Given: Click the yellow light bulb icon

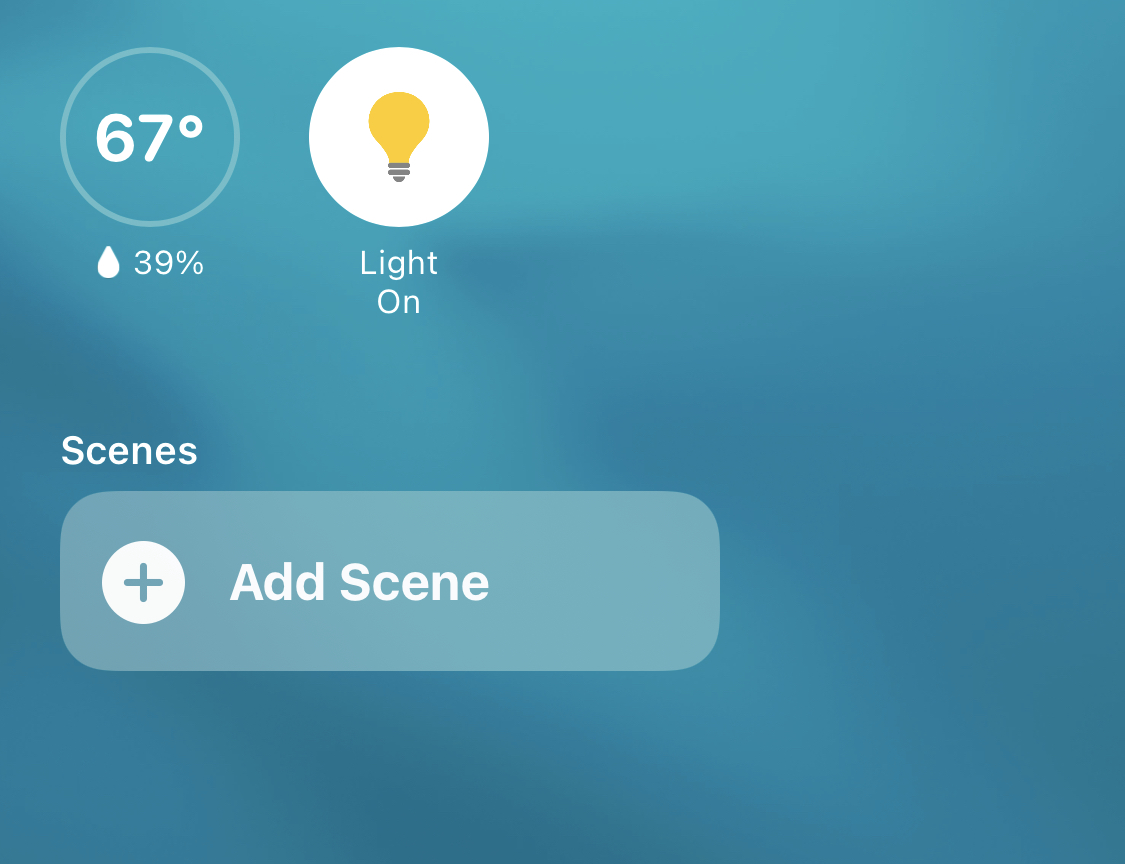Looking at the screenshot, I should coord(399,136).
